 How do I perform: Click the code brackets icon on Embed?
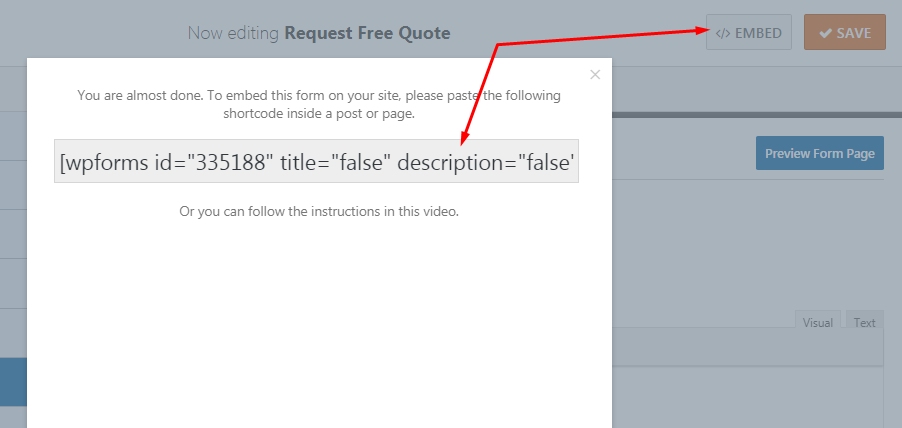coord(723,33)
